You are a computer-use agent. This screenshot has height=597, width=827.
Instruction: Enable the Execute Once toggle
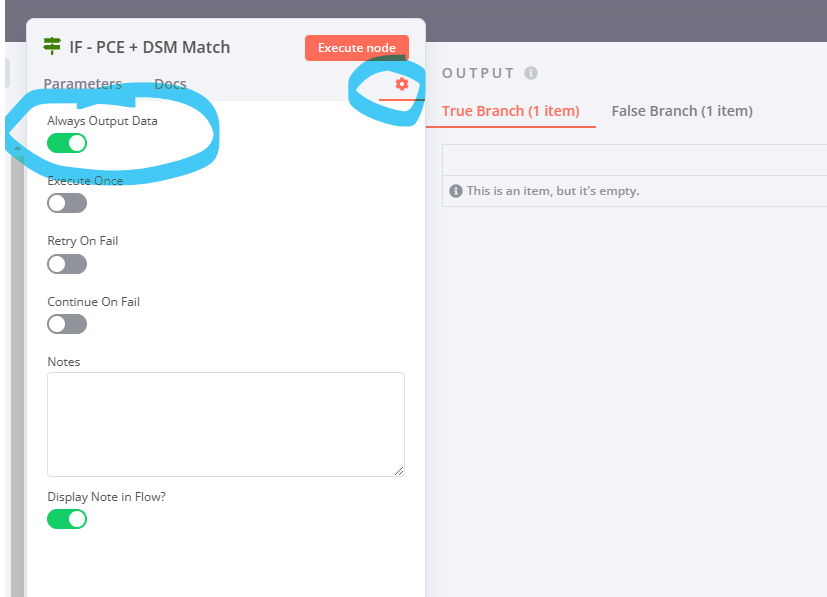coord(67,203)
